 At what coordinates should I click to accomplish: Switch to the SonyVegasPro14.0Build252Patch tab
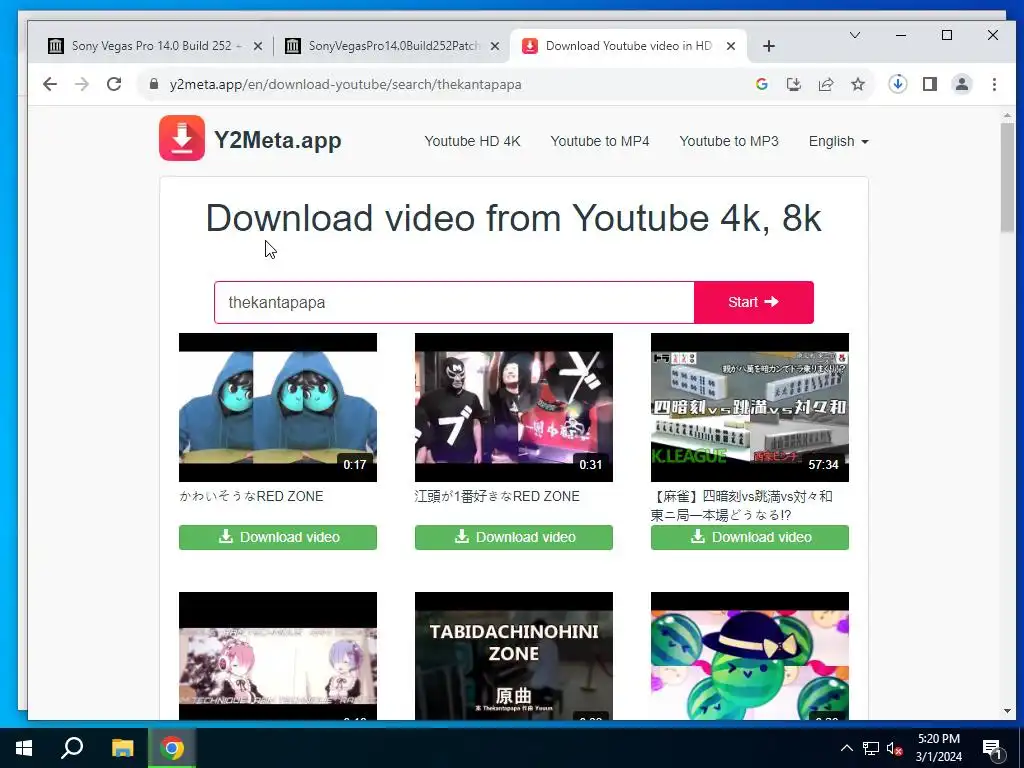(x=392, y=46)
